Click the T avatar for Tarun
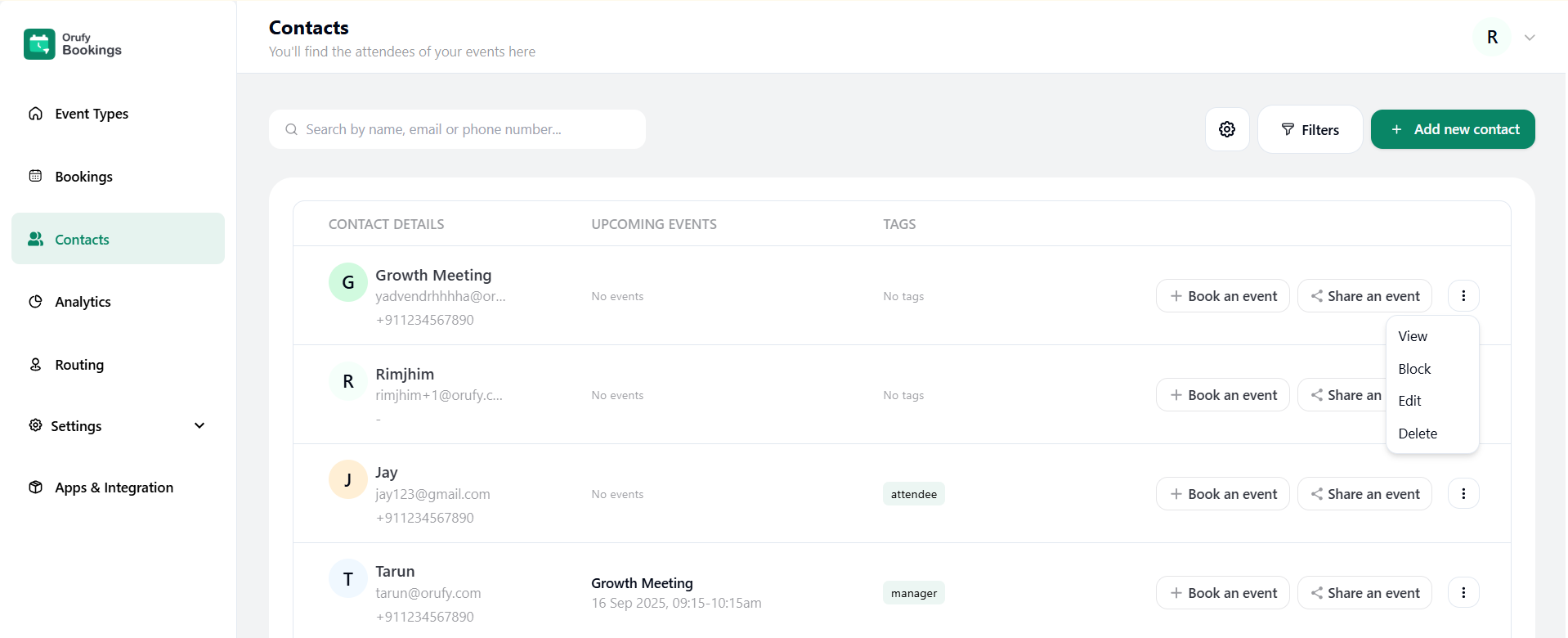Image resolution: width=1568 pixels, height=638 pixels. 347,579
